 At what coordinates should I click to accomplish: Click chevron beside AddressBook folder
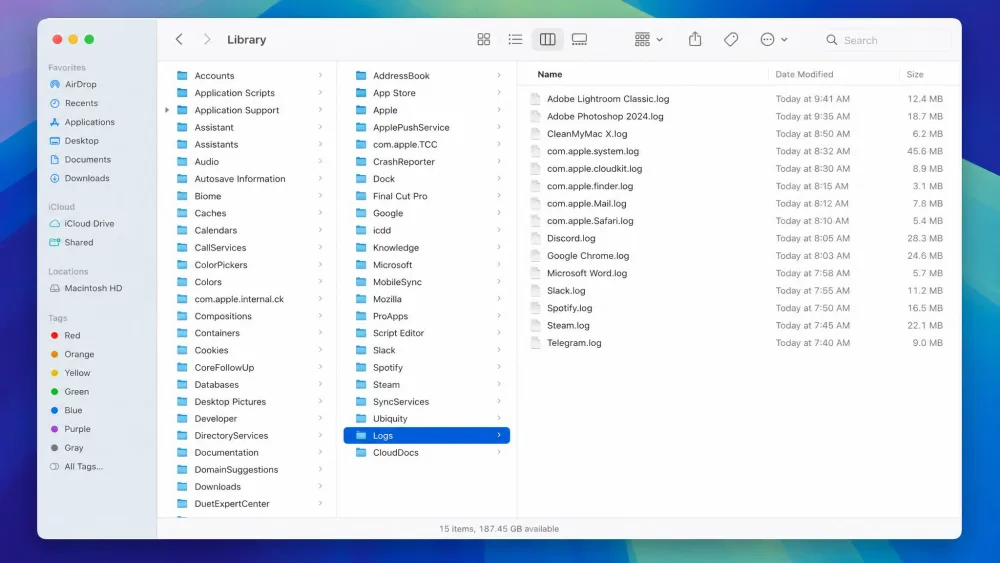(499, 75)
